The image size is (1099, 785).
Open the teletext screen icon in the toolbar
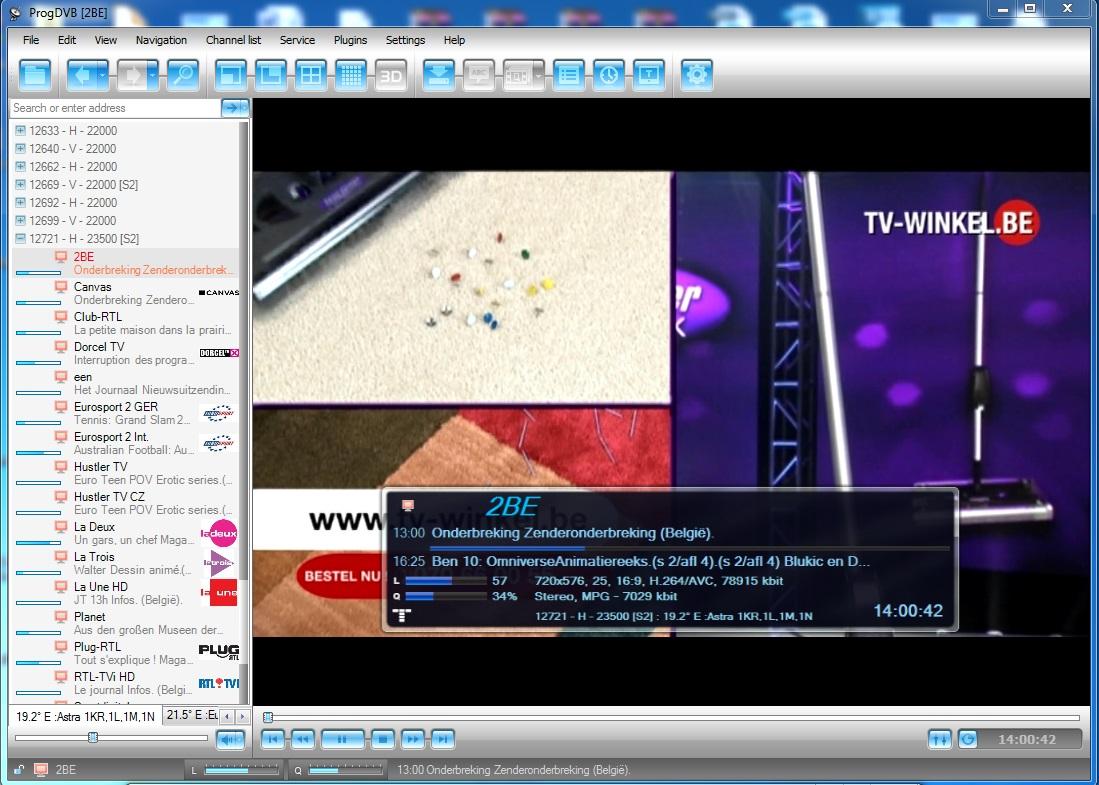[x=649, y=75]
